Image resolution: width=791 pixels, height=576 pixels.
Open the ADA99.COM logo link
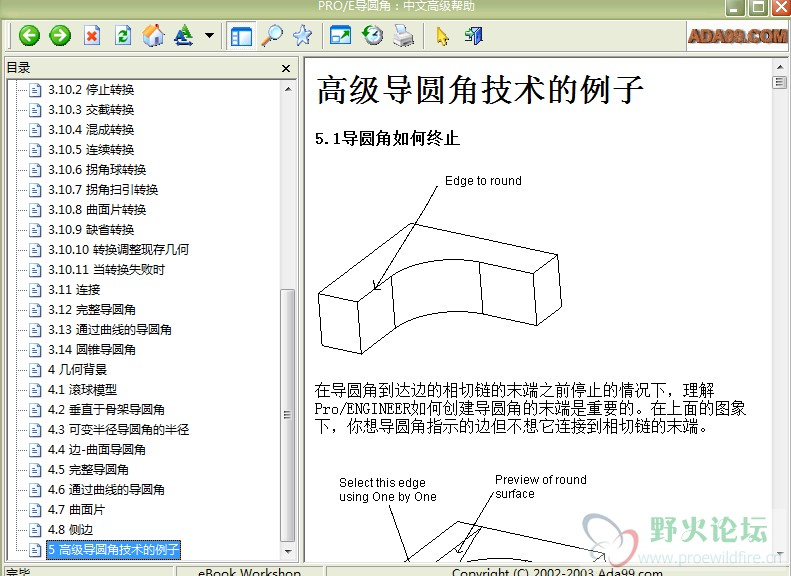pos(737,36)
